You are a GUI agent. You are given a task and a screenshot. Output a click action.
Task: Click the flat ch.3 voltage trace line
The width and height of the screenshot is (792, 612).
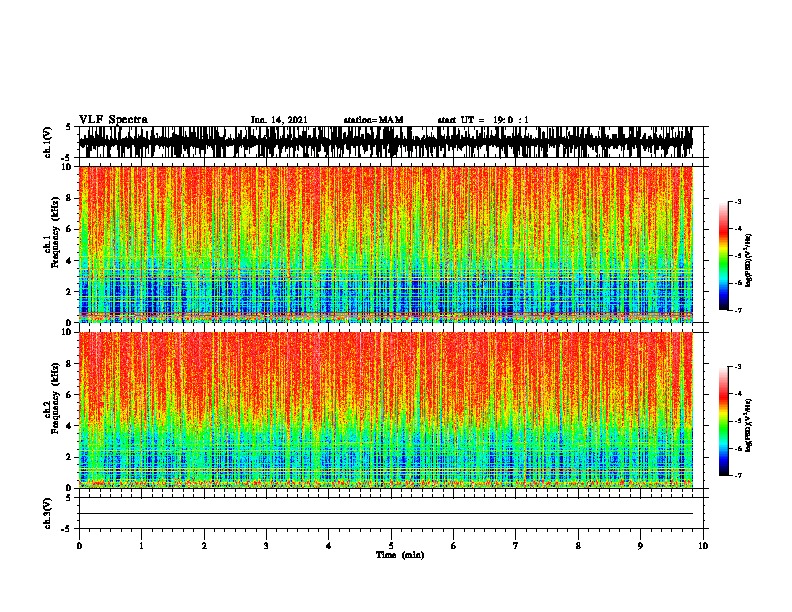coord(386,514)
